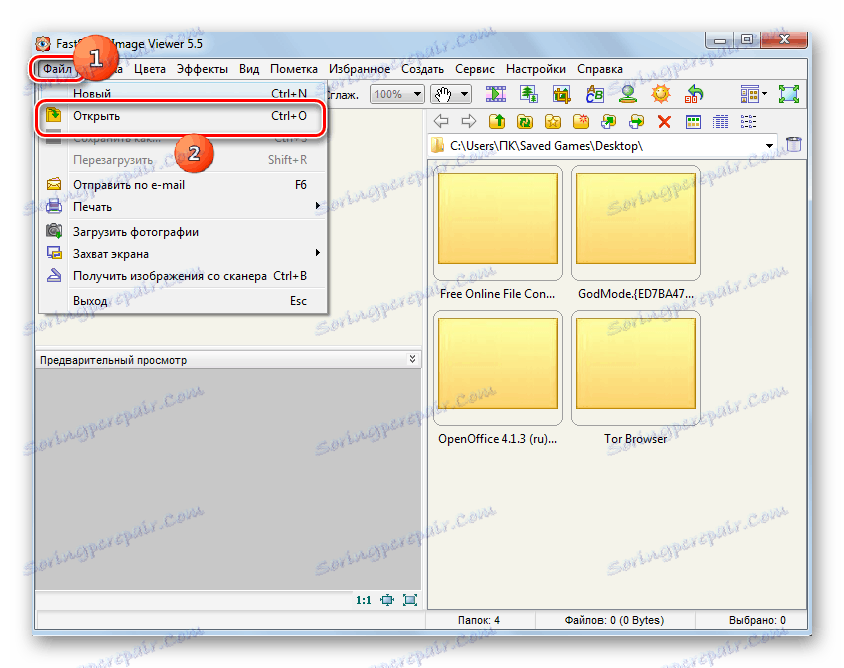
Task: Select Получить изображения со сканера
Action: click(x=183, y=276)
